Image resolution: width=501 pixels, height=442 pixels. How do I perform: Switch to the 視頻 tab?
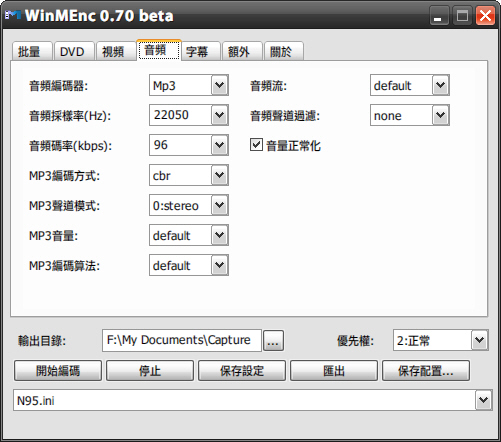point(116,51)
